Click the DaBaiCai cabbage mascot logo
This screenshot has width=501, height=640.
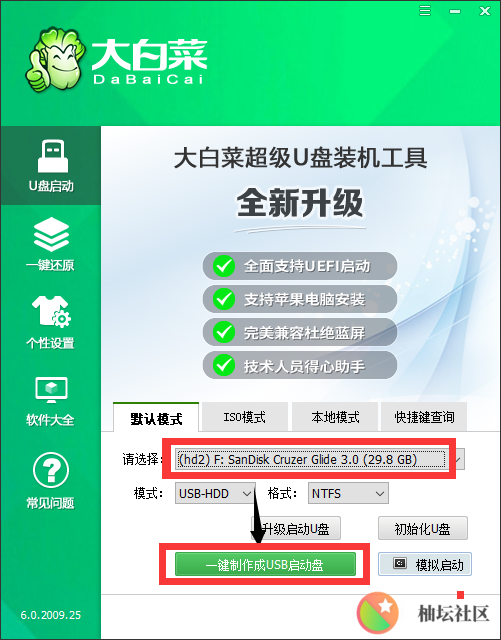pos(55,59)
